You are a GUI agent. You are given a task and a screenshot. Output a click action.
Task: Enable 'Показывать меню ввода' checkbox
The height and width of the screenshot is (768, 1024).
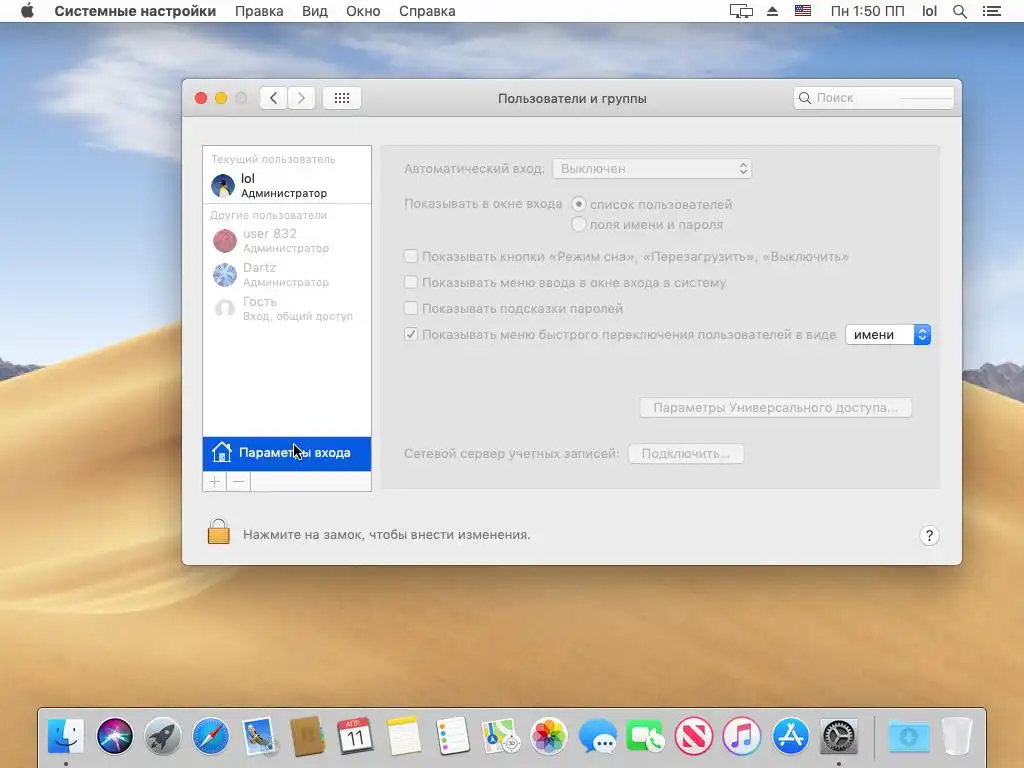click(x=411, y=282)
